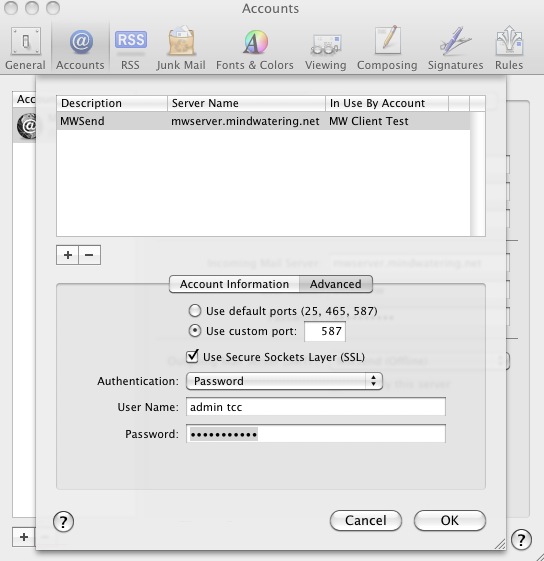Open Composing preferences

click(387, 48)
